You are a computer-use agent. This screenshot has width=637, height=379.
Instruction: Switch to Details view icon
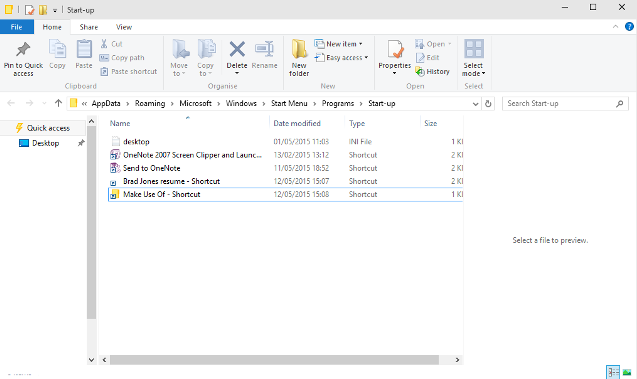pyautogui.click(x=613, y=372)
